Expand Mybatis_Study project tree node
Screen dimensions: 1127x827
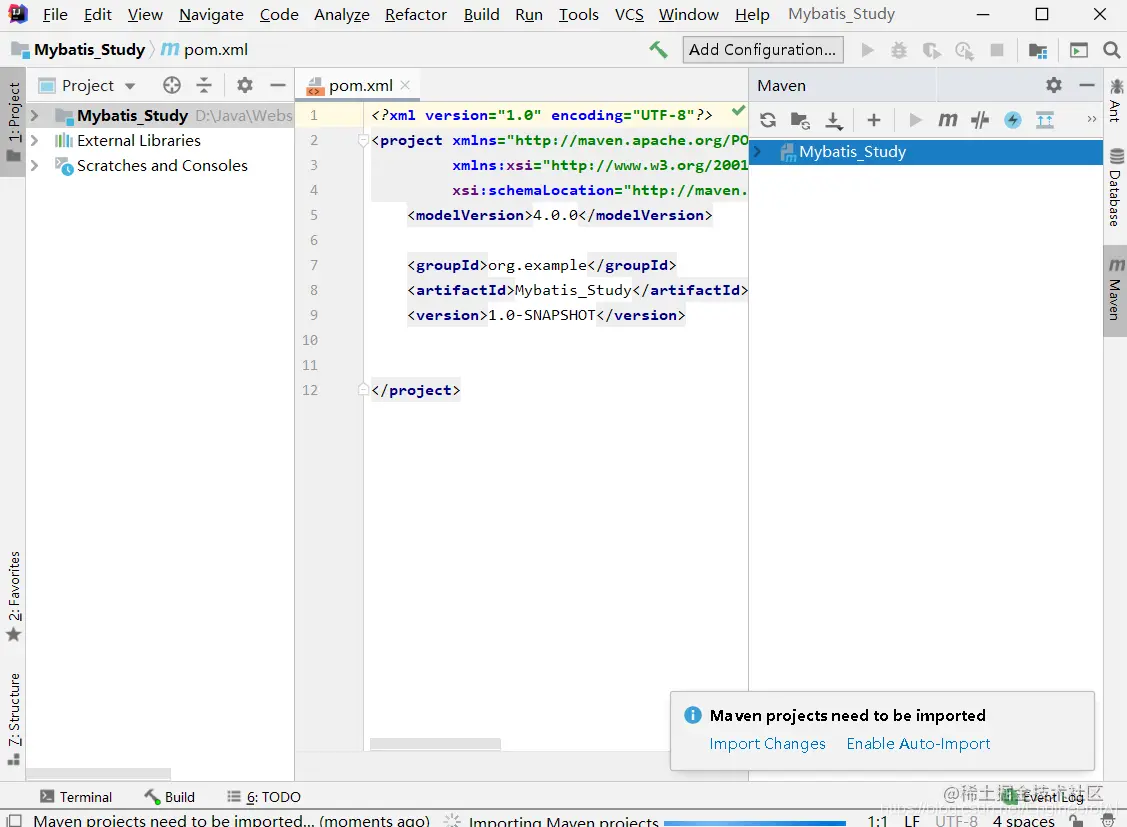tap(34, 115)
